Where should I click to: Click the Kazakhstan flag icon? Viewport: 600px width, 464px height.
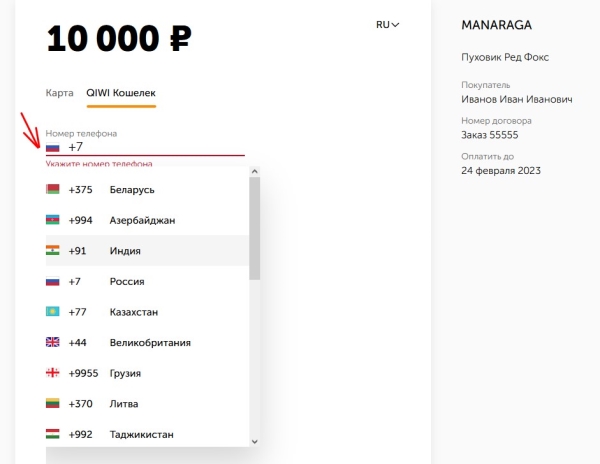coord(53,312)
